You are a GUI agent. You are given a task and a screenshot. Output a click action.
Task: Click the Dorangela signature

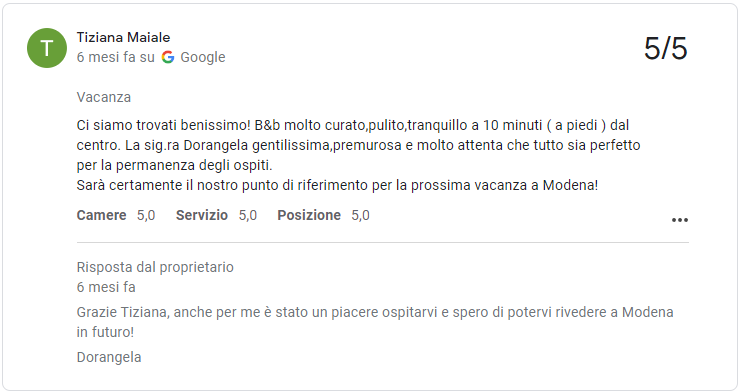point(109,357)
